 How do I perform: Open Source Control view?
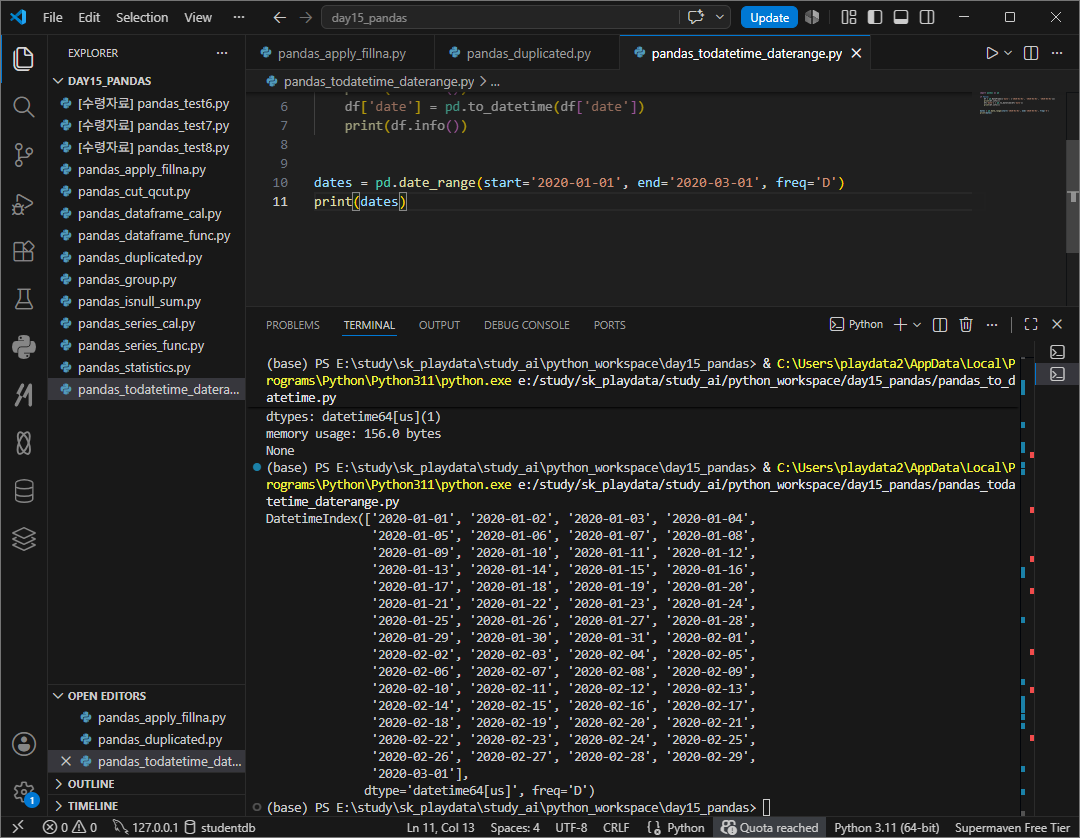click(x=23, y=155)
